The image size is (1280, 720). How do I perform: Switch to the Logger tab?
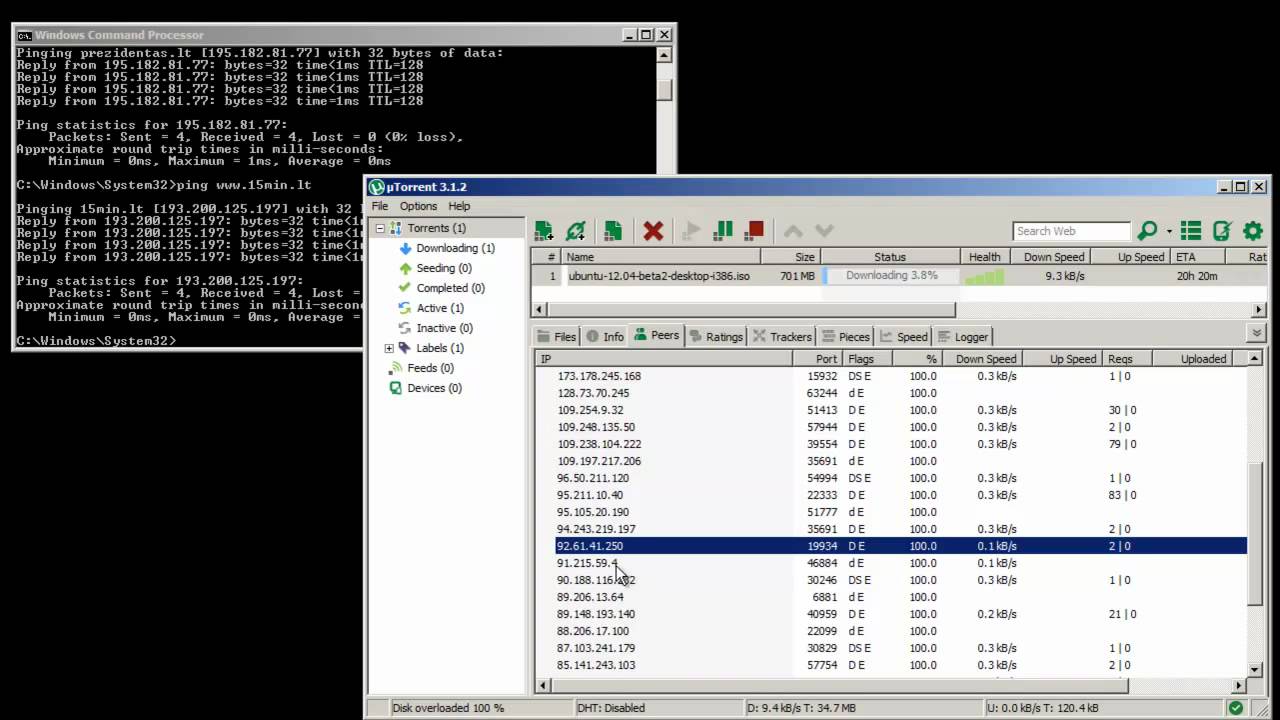pyautogui.click(x=963, y=337)
